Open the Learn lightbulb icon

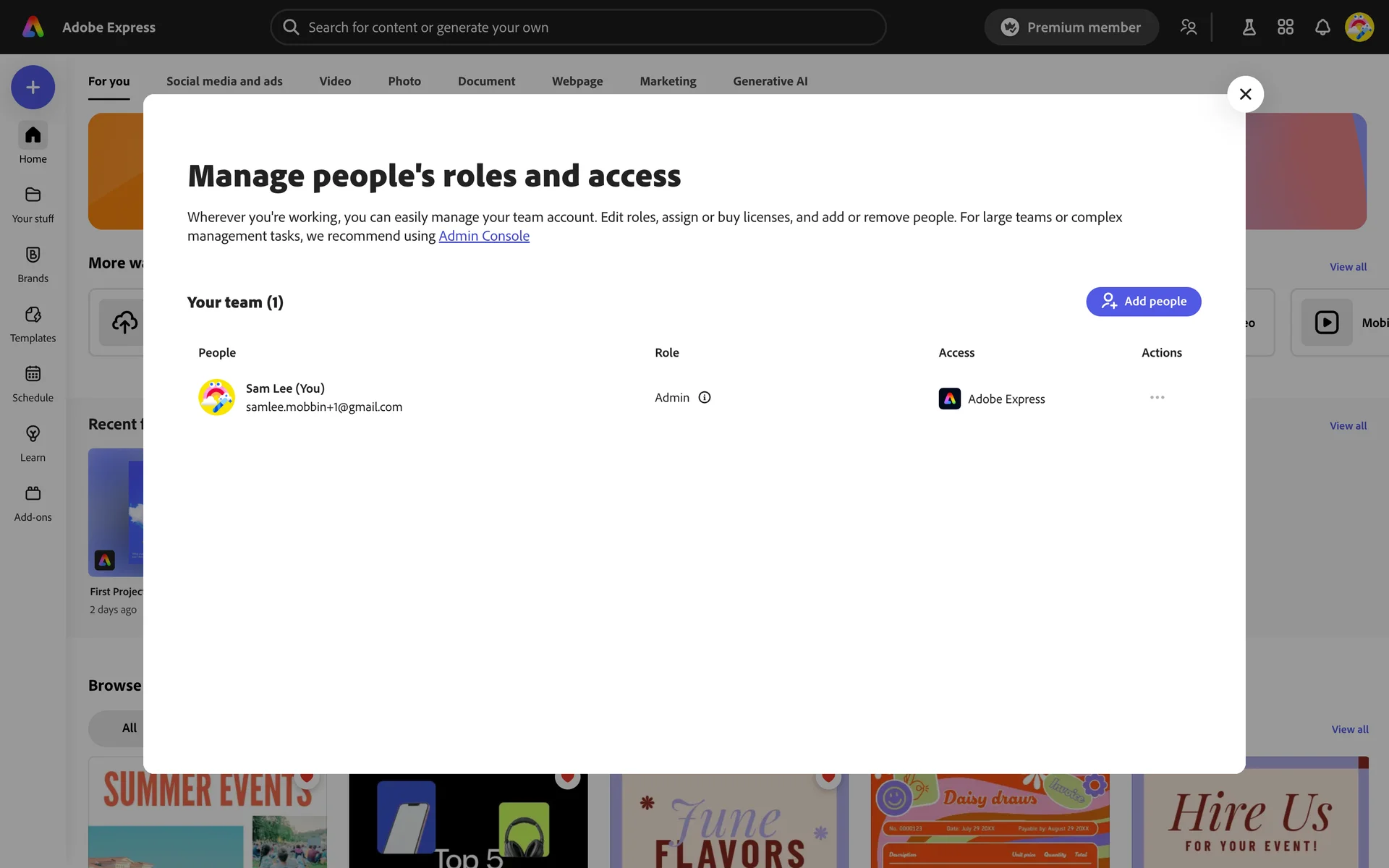[33, 434]
